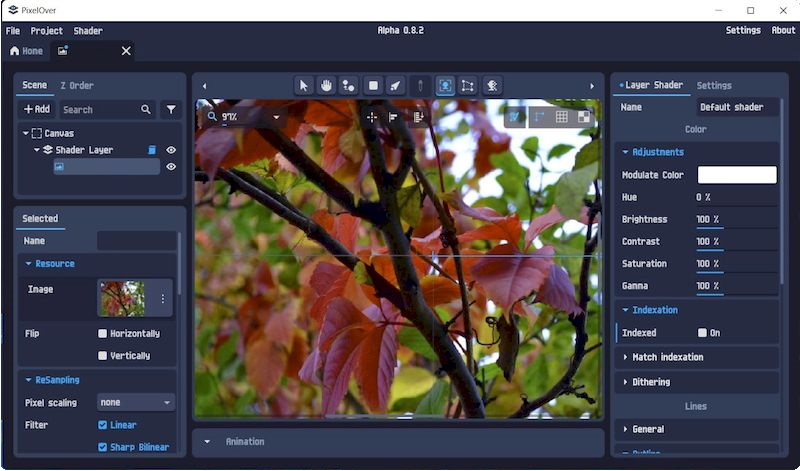Image resolution: width=800 pixels, height=471 pixels.
Task: Click the white Modulate Color swatch
Action: (736, 175)
